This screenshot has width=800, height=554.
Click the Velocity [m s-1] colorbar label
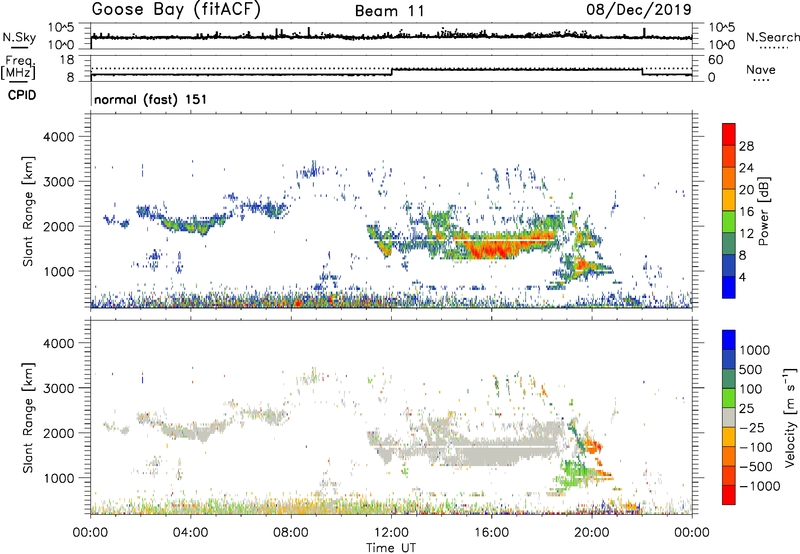click(790, 417)
